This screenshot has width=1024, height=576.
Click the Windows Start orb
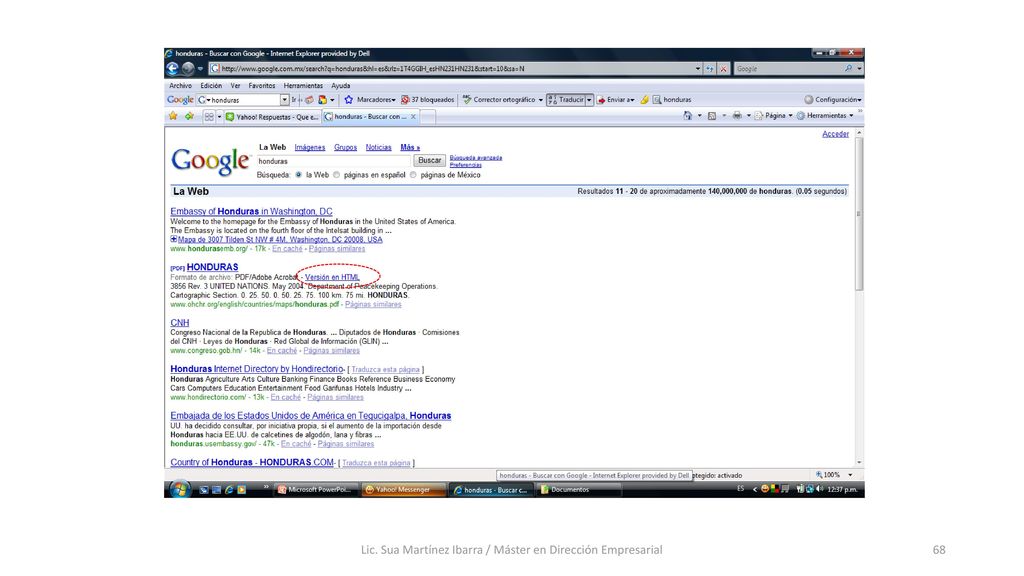point(179,489)
